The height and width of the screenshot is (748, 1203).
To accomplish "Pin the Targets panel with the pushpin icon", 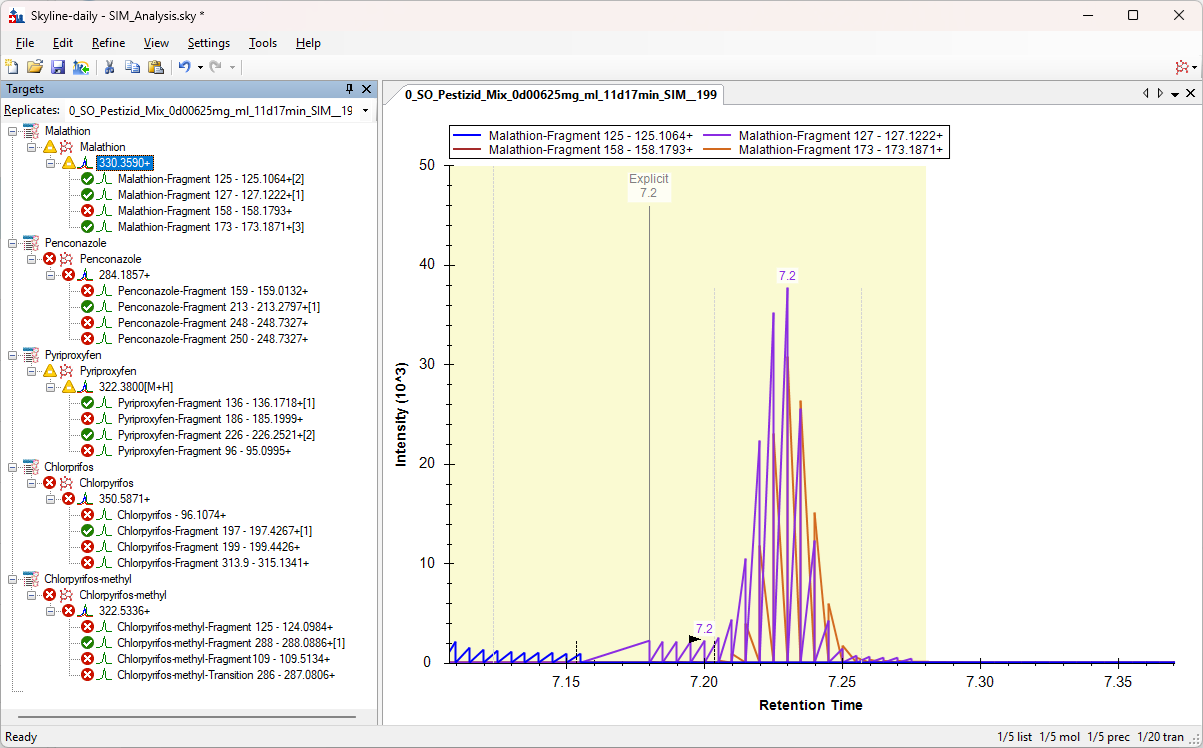I will point(350,89).
